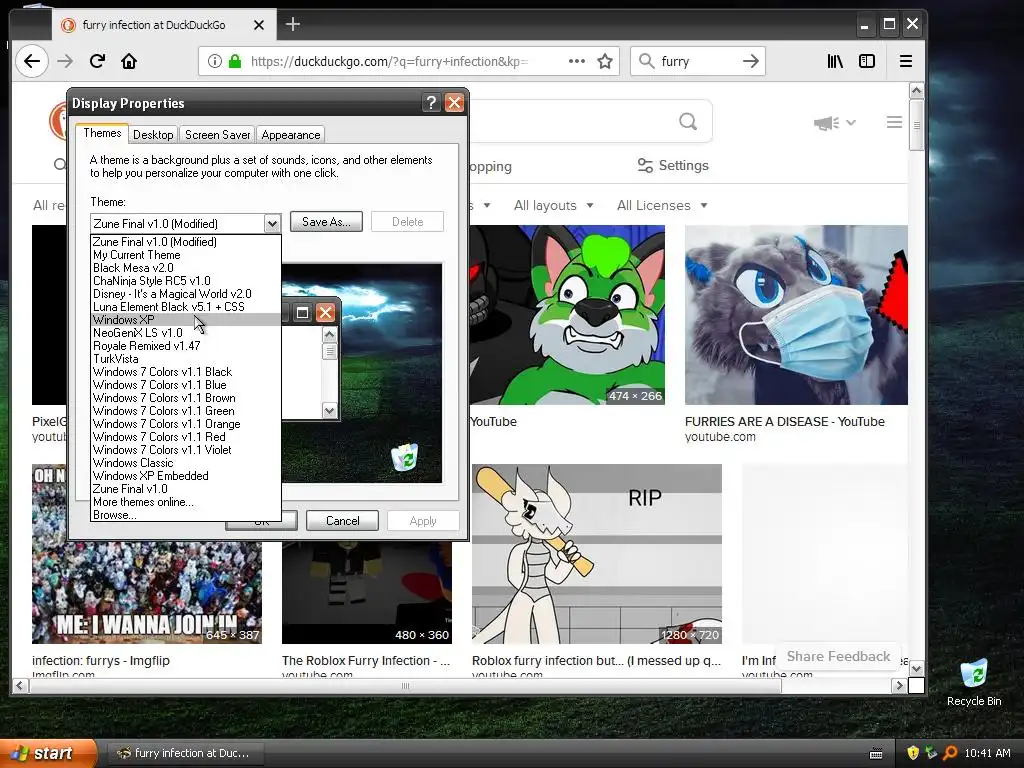Open the on-screen keyboard tray icon
This screenshot has width=1024, height=768.
click(x=876, y=754)
